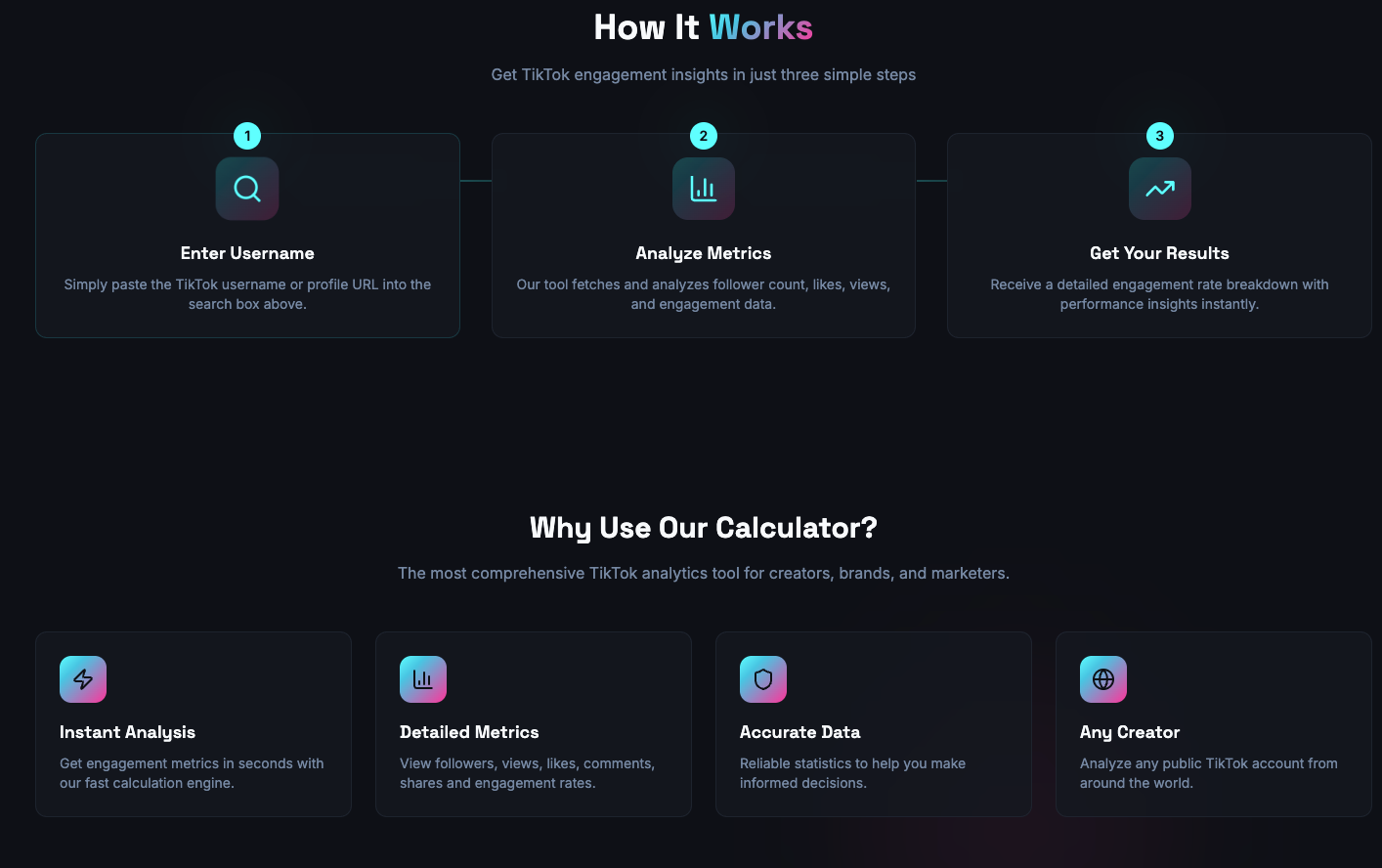Select the shield icon for Accurate Data
The width and height of the screenshot is (1382, 868).
(763, 678)
